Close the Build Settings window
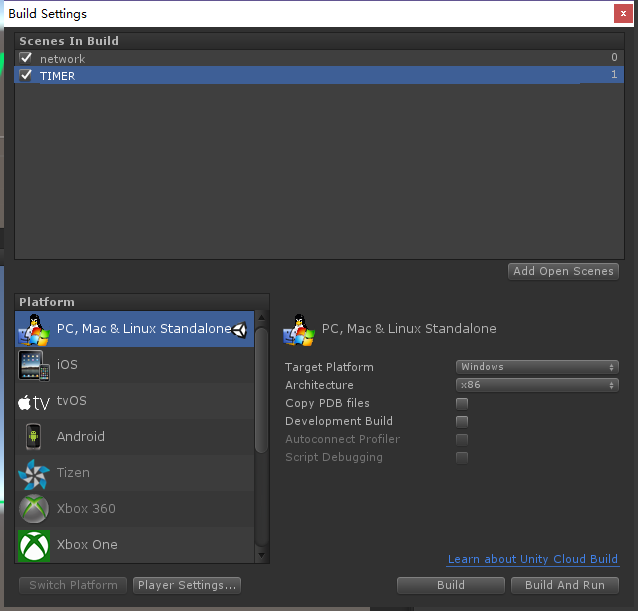 623,14
